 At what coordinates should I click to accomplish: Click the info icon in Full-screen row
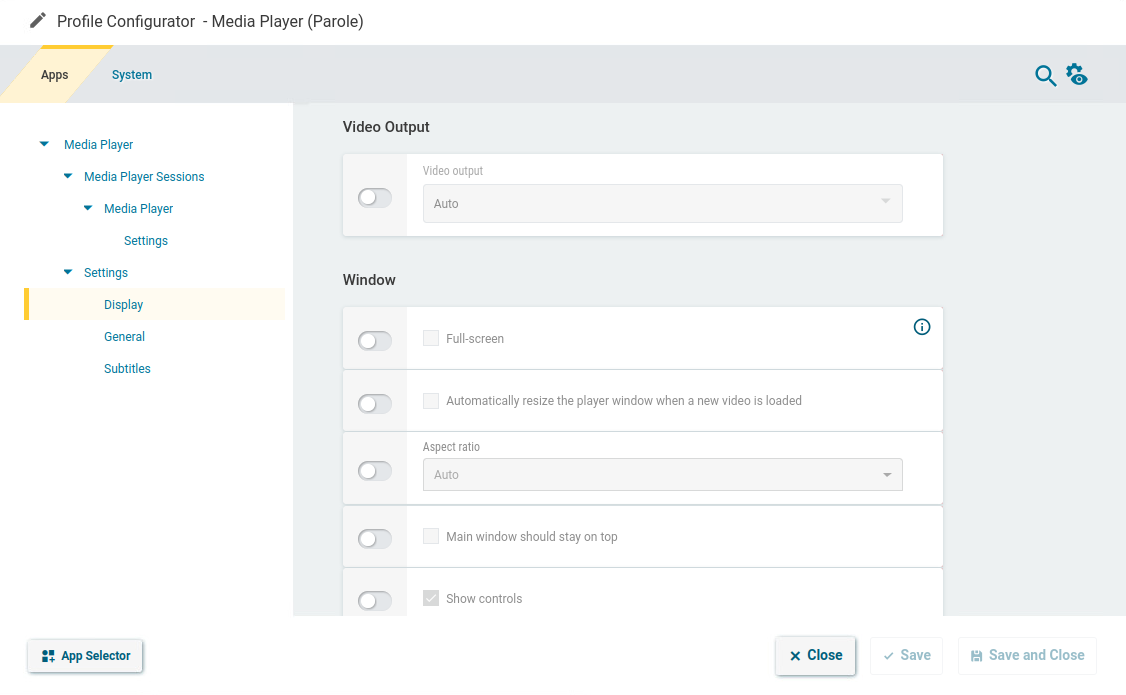pos(922,327)
